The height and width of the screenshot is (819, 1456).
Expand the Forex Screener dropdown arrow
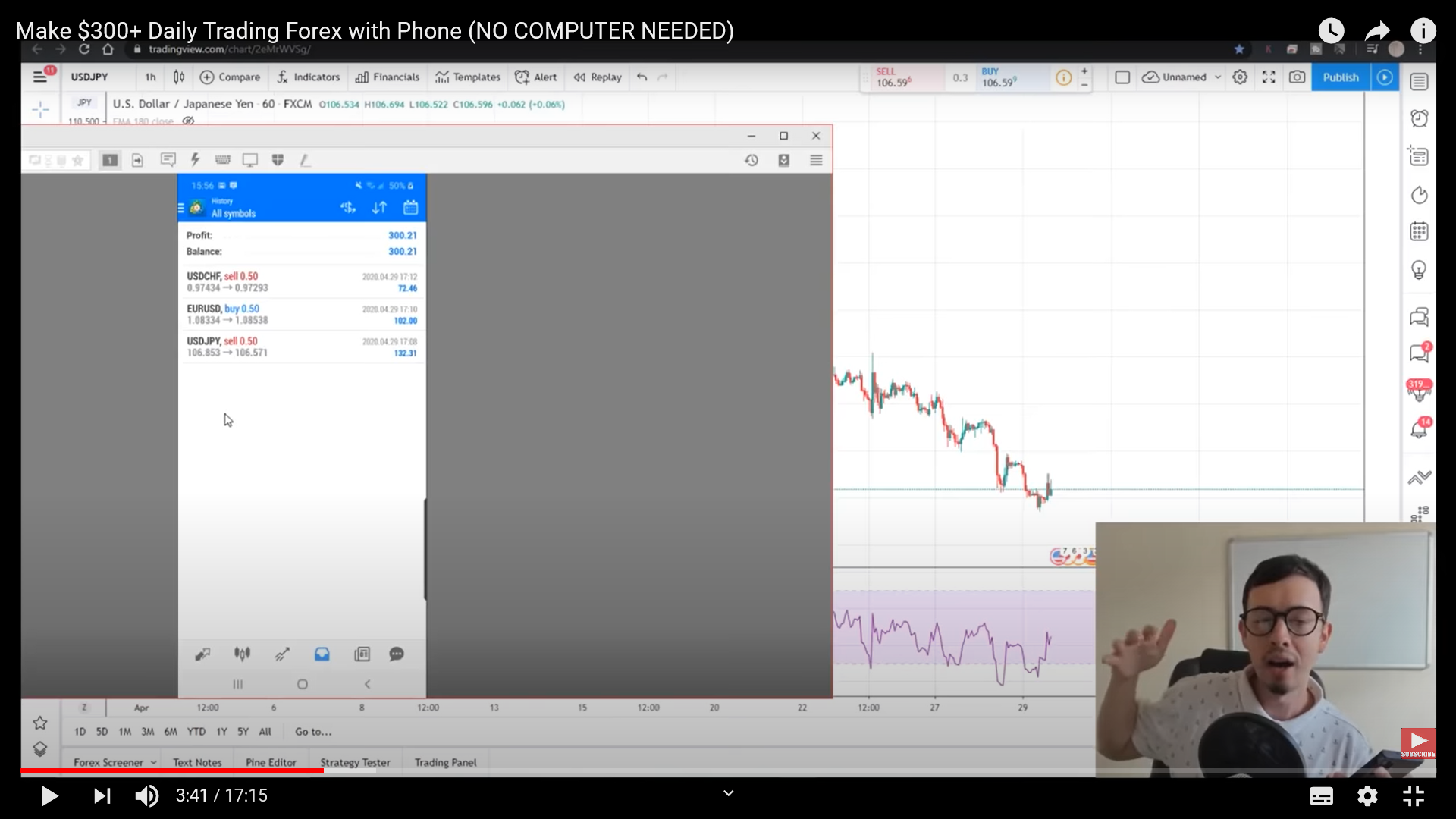pyautogui.click(x=153, y=762)
